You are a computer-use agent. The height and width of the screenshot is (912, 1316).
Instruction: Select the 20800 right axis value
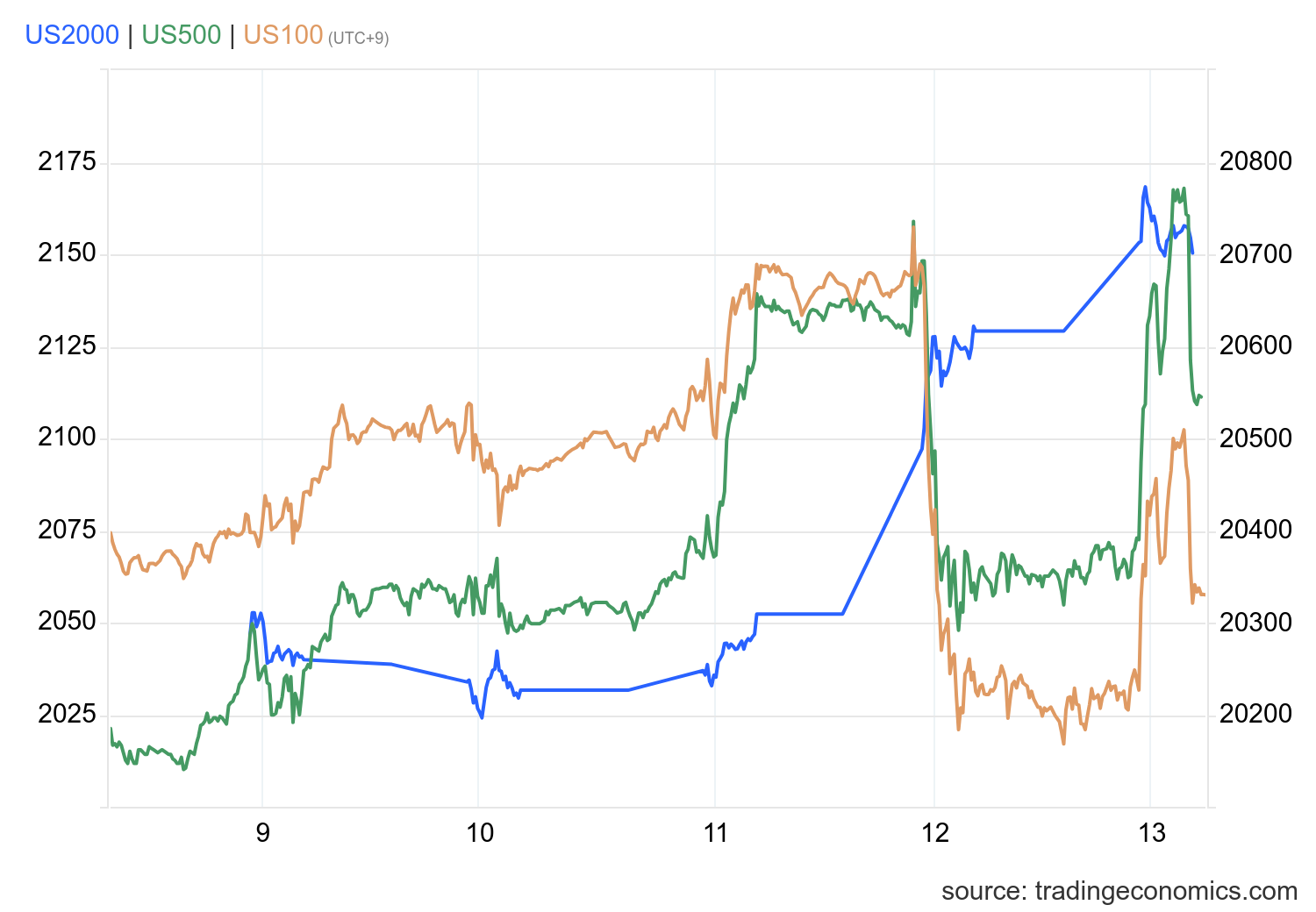pos(1255,162)
